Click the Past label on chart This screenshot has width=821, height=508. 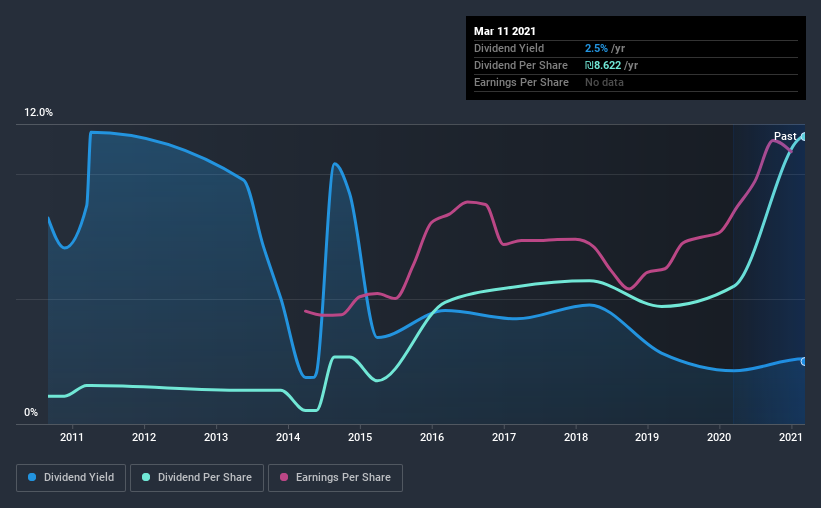click(785, 136)
